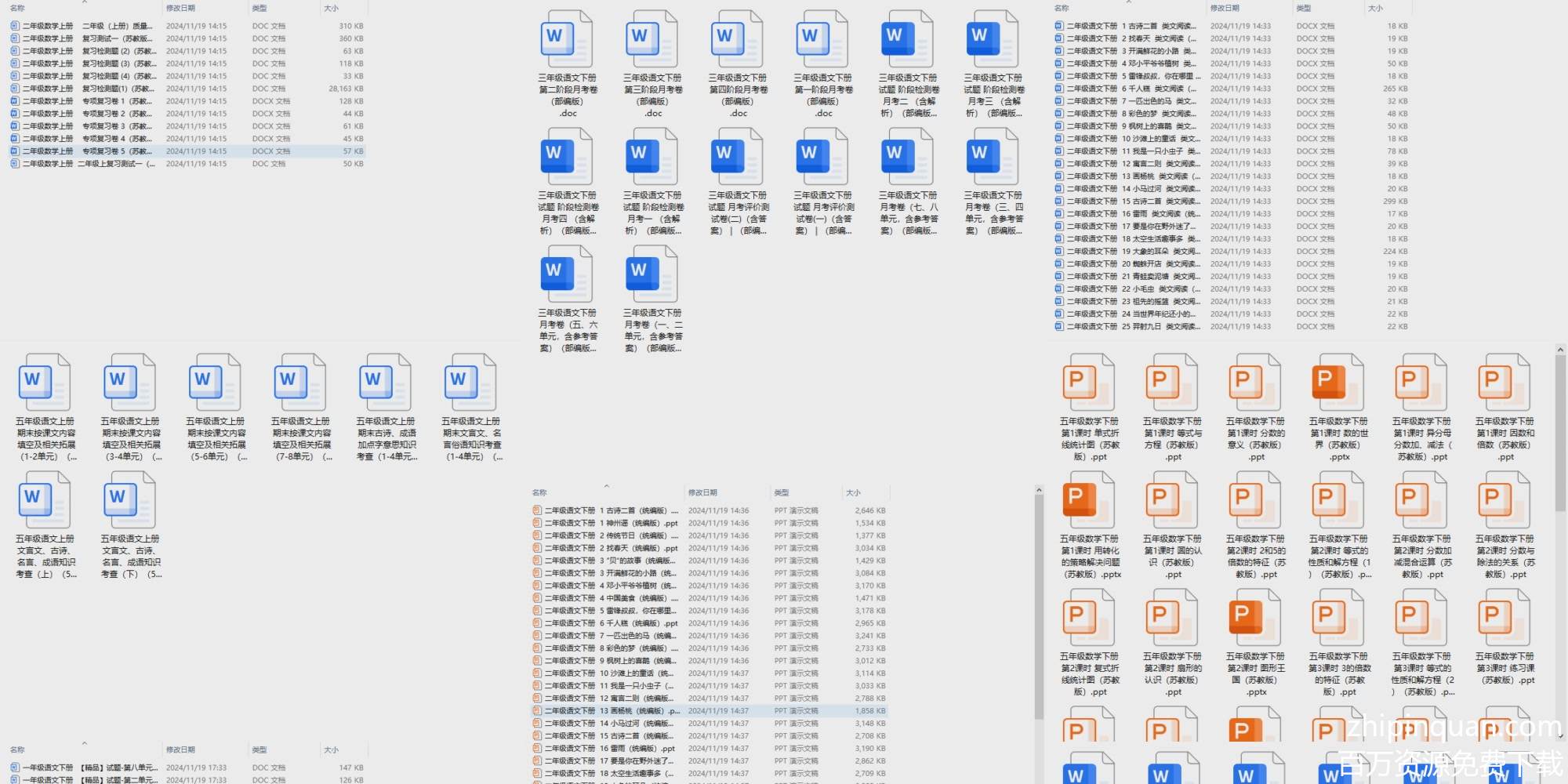Image resolution: width=1568 pixels, height=784 pixels.
Task: Select the 三年级语文下册 月考卷（五、六单元）Word icon
Action: coord(567,274)
